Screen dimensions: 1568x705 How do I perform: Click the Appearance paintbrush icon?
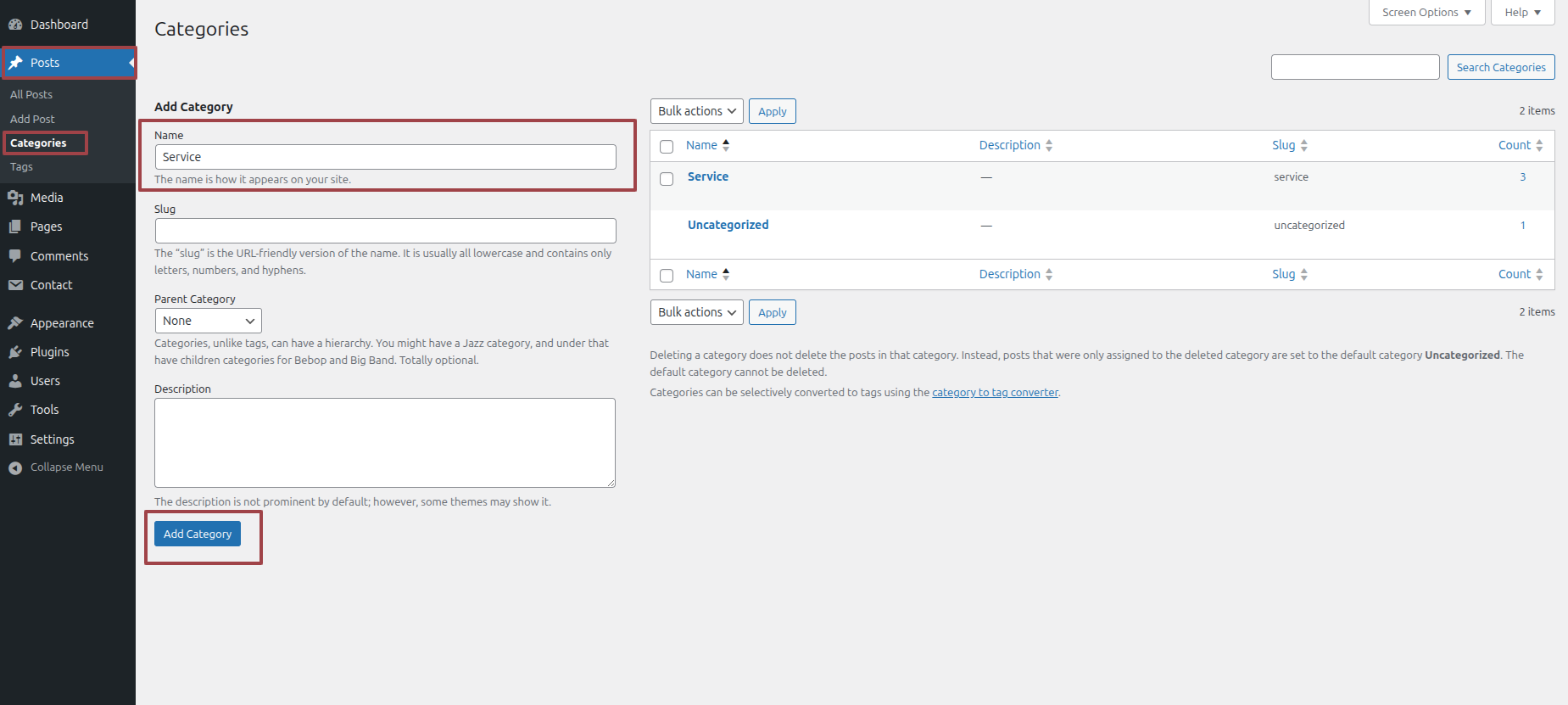pyautogui.click(x=15, y=323)
